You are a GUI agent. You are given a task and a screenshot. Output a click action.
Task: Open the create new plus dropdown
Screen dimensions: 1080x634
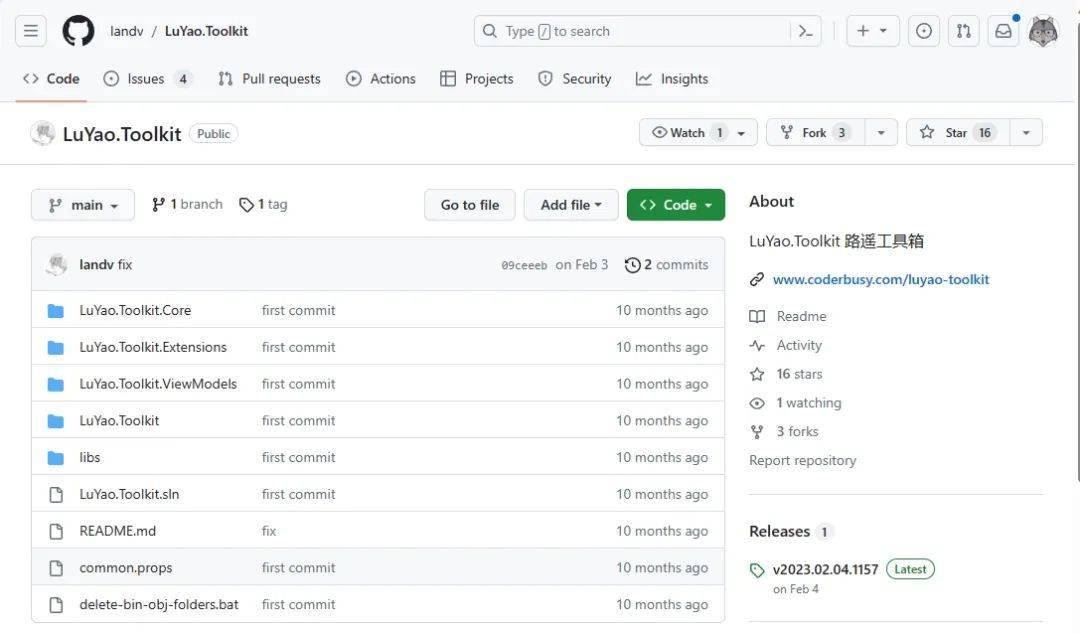click(x=872, y=31)
